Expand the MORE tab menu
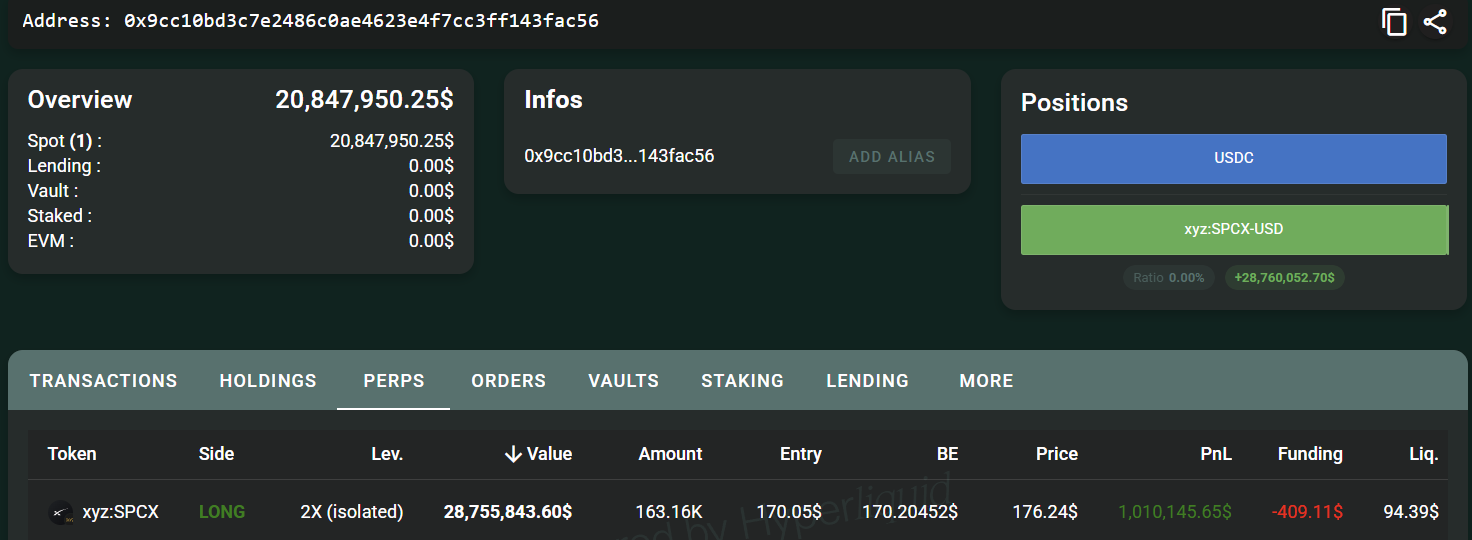1472x540 pixels. [987, 381]
